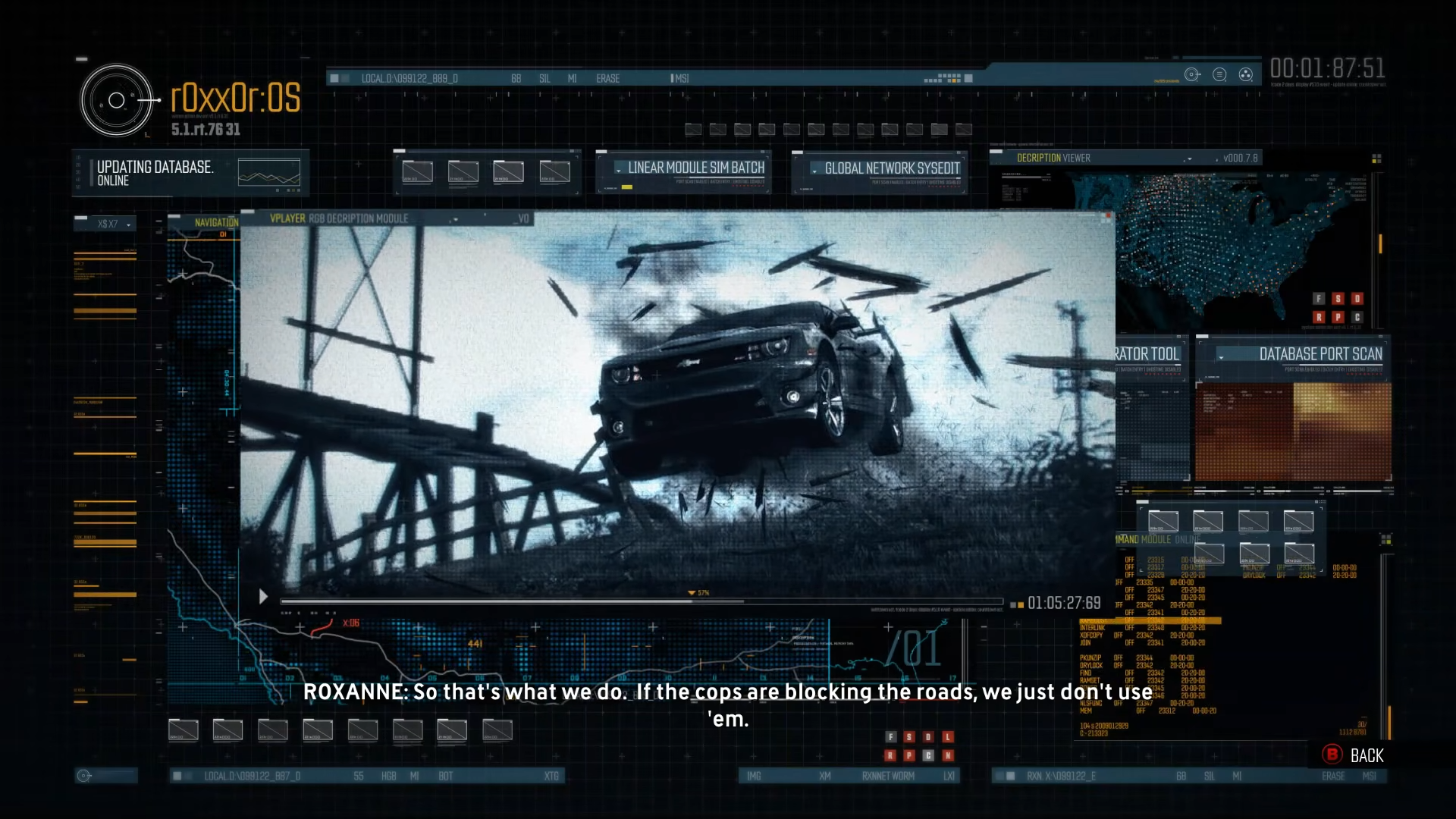Play the VPLAYER video

pos(262,597)
